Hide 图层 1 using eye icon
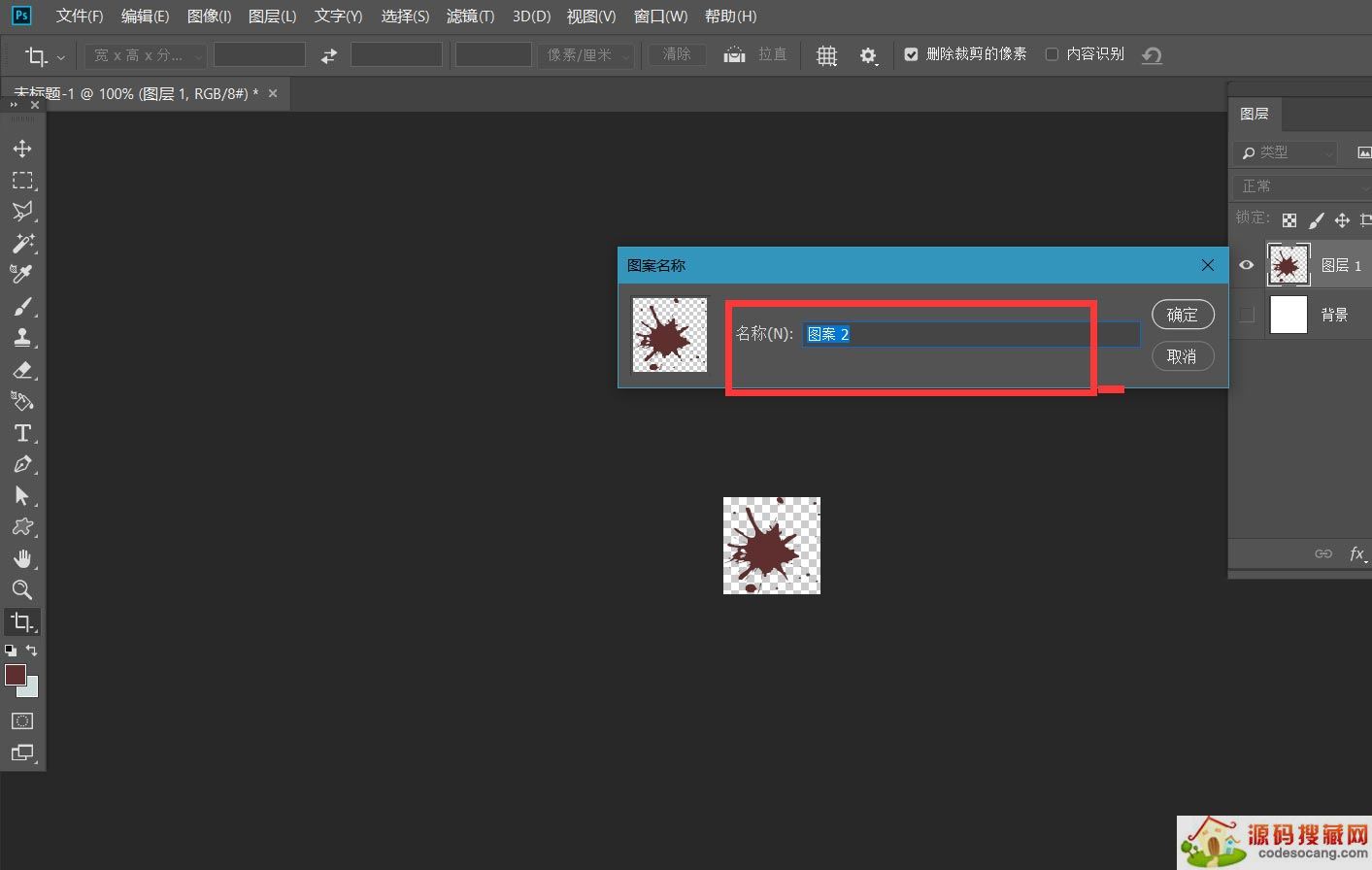Screen dimensions: 1372x870 1247,265
